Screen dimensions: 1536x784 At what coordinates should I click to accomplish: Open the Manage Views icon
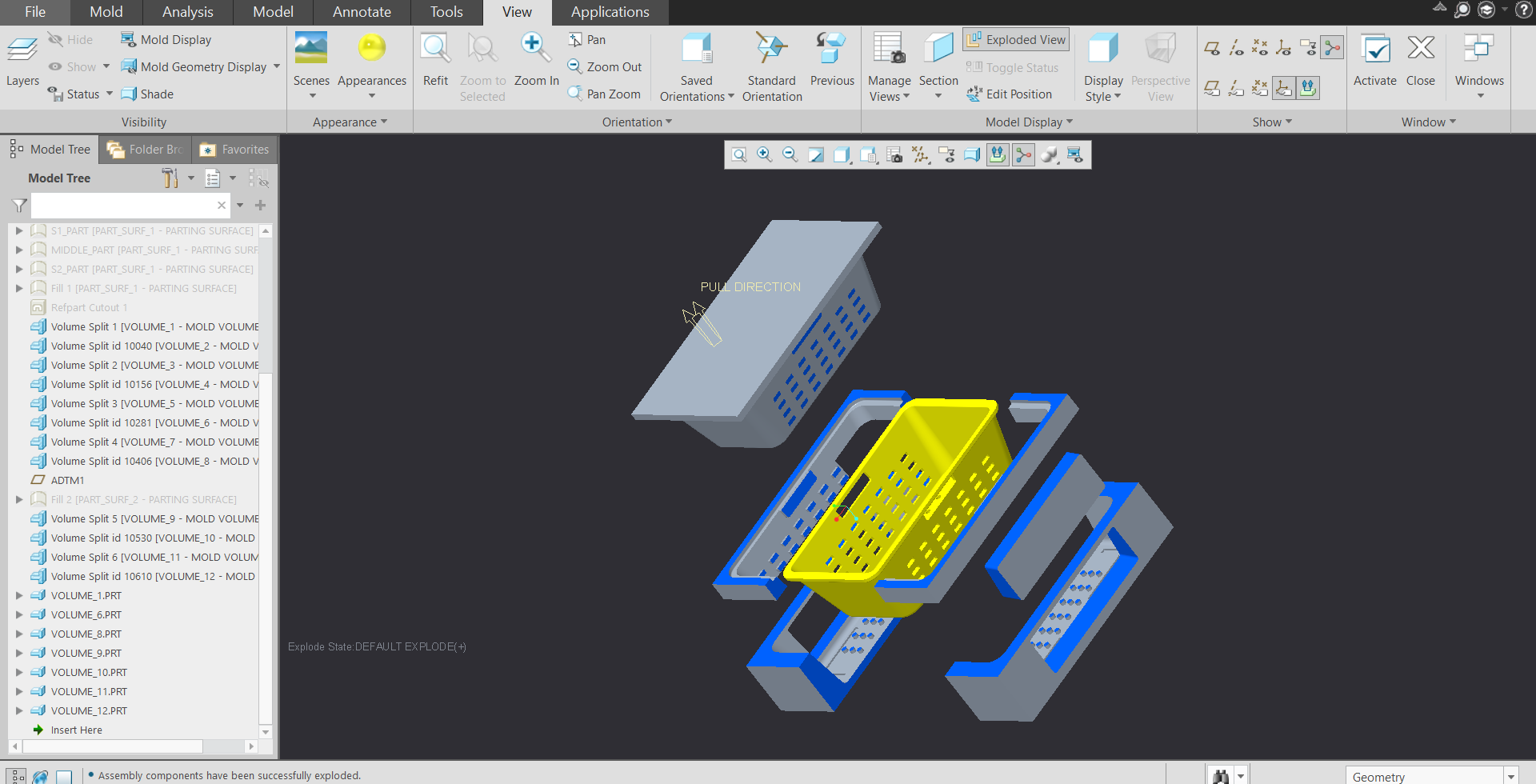[889, 48]
